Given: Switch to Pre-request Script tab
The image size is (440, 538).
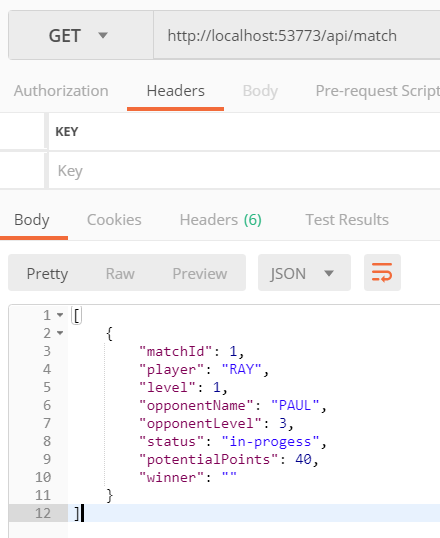Looking at the screenshot, I should pos(378,91).
